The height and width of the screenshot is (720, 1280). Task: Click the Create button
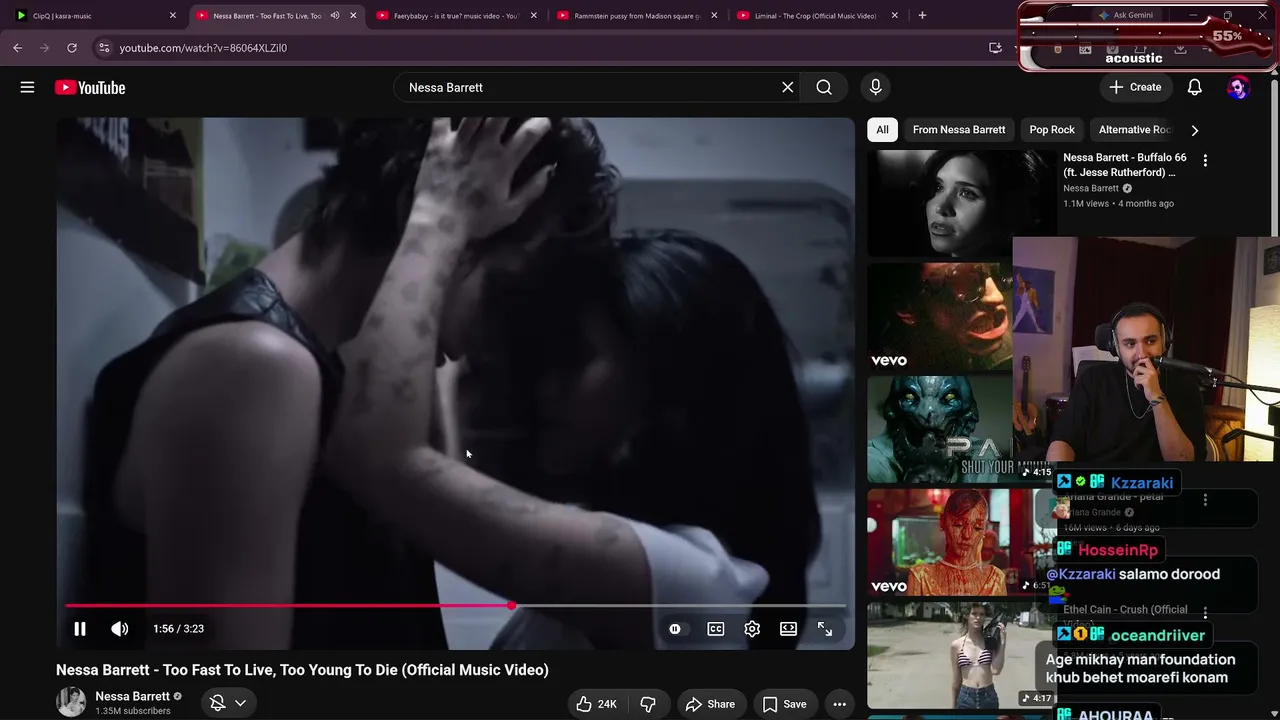click(1135, 87)
